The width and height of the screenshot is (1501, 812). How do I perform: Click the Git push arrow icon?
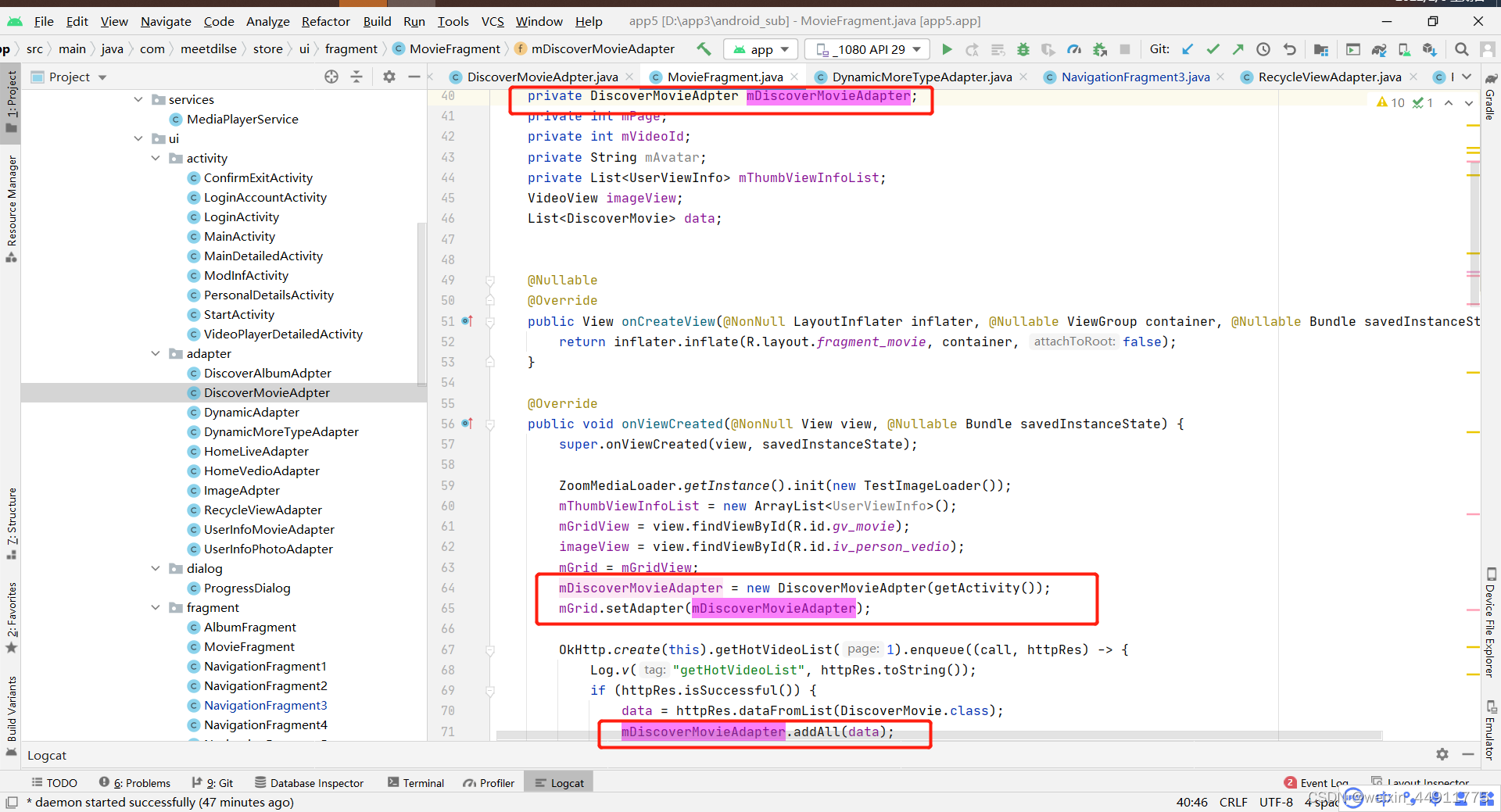pos(1238,49)
